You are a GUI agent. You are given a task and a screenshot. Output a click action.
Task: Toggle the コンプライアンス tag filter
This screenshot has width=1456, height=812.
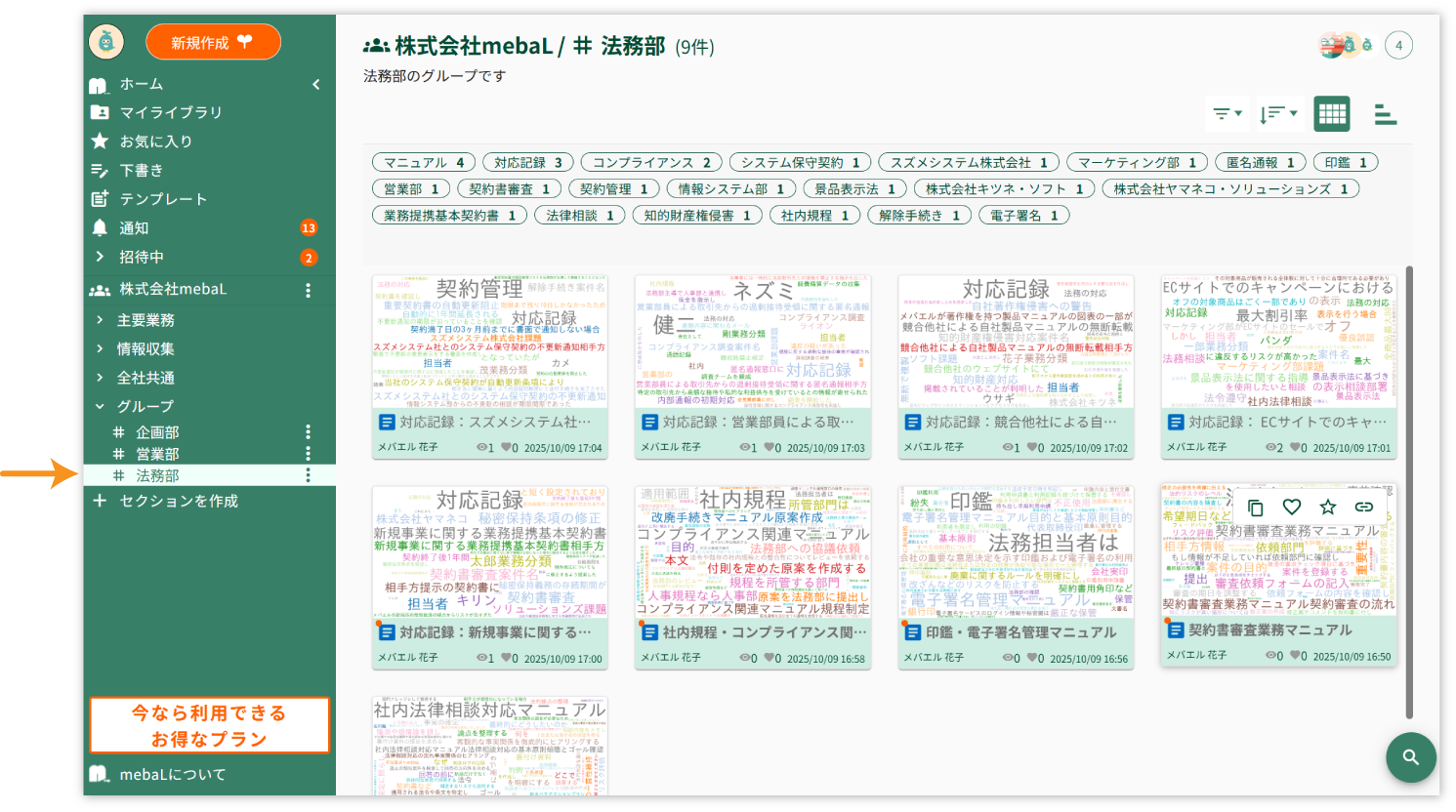pos(651,163)
